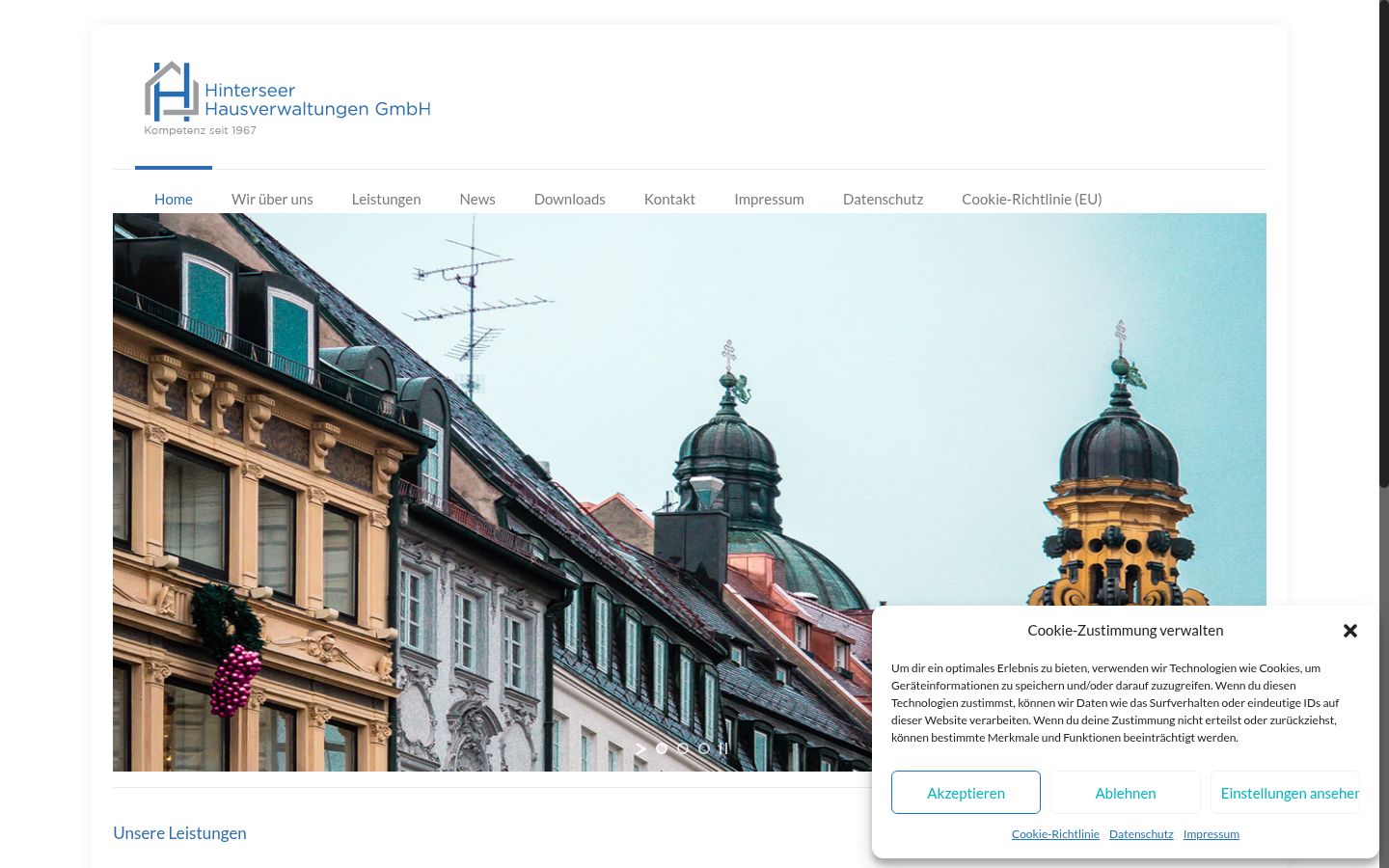Click the Hinterseer Hausverwaltungen logo
This screenshot has height=868, width=1389.
287,98
